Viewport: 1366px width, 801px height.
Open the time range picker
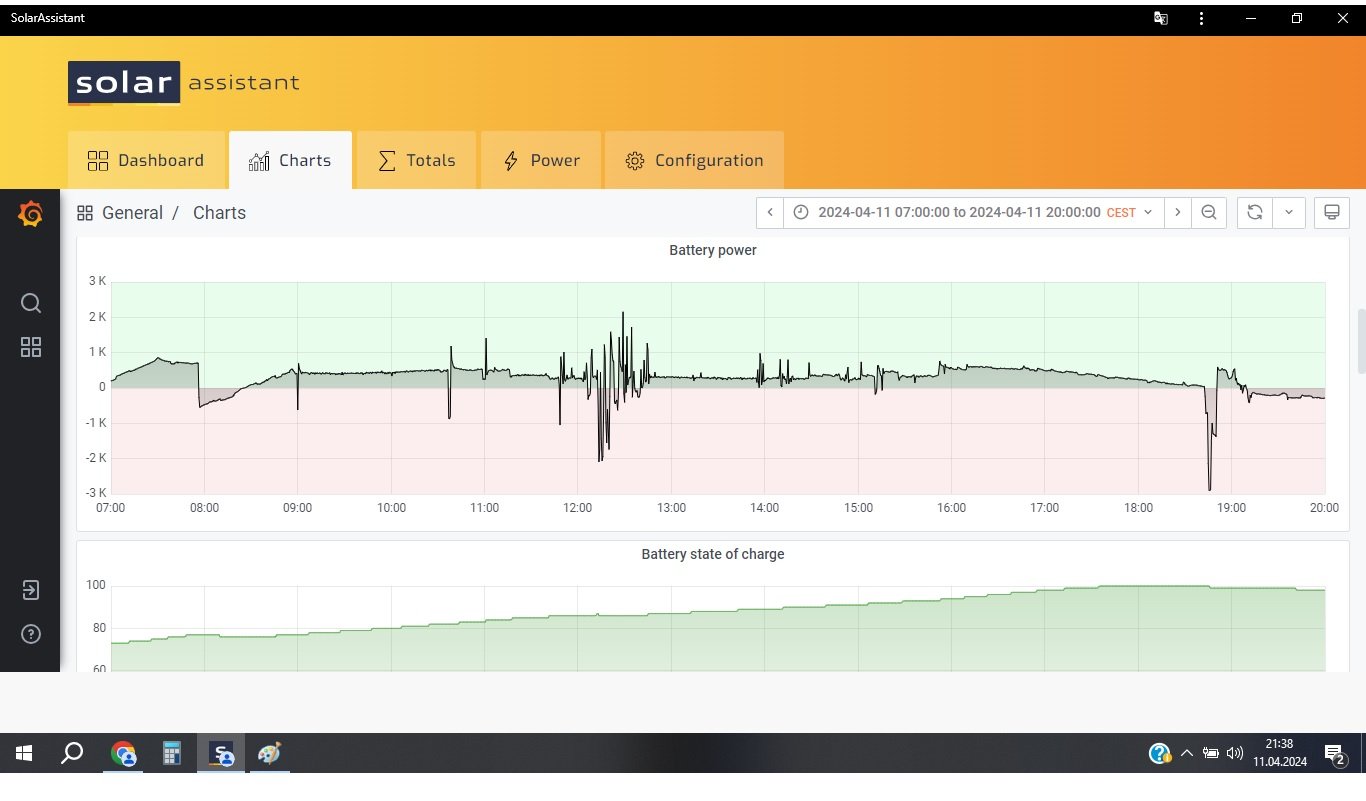[973, 212]
